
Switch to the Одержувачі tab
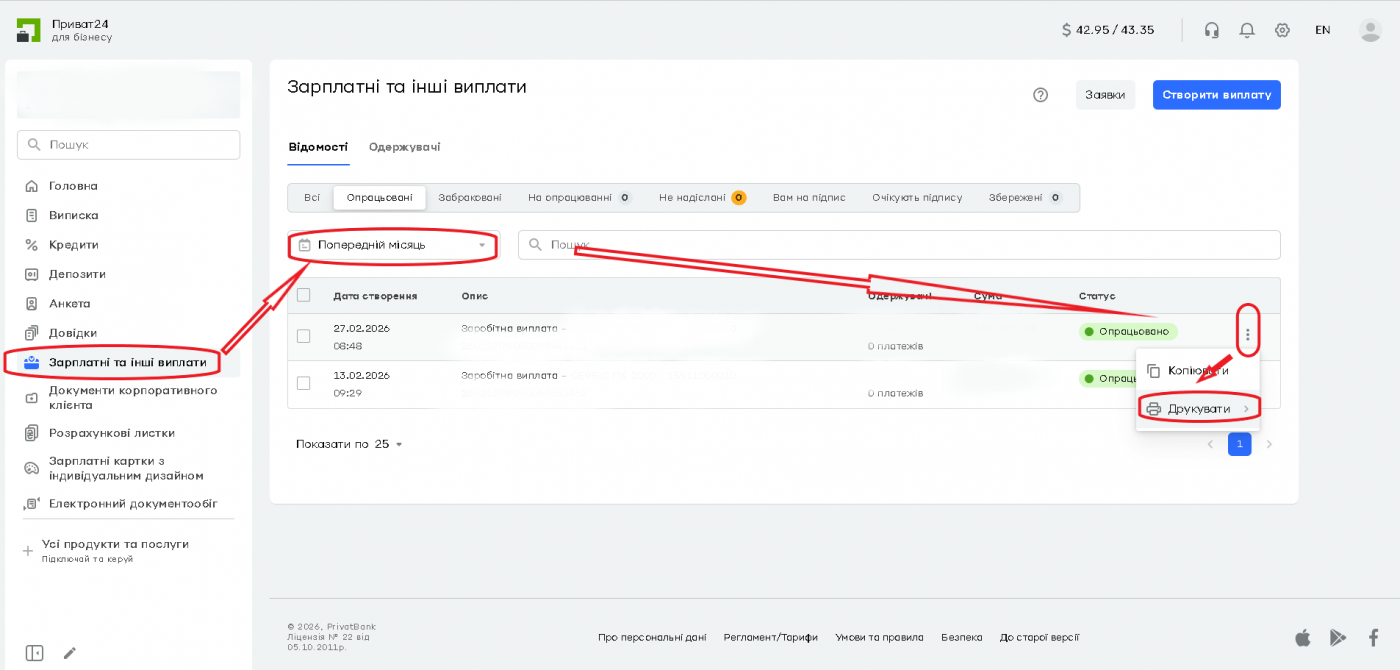pyautogui.click(x=404, y=147)
